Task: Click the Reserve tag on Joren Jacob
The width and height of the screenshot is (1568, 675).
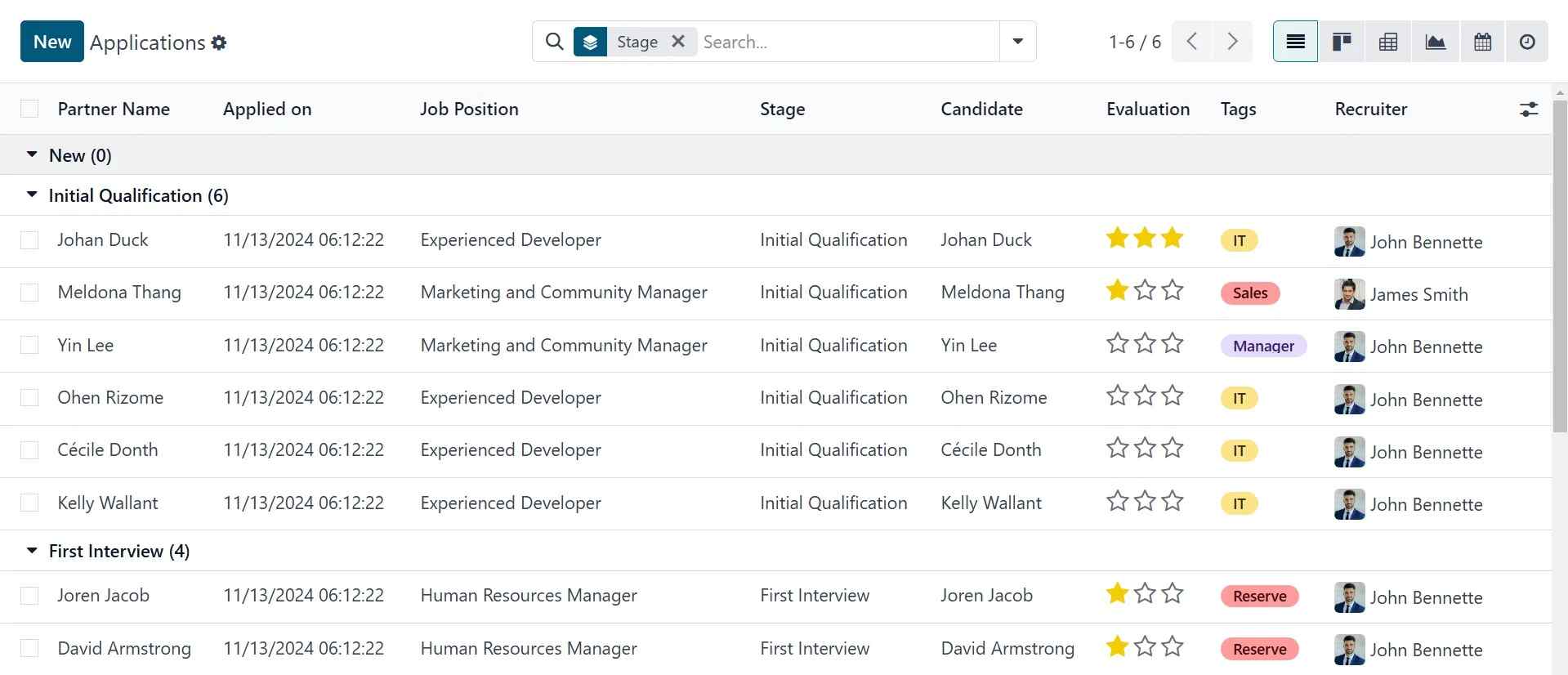Action: pos(1259,597)
